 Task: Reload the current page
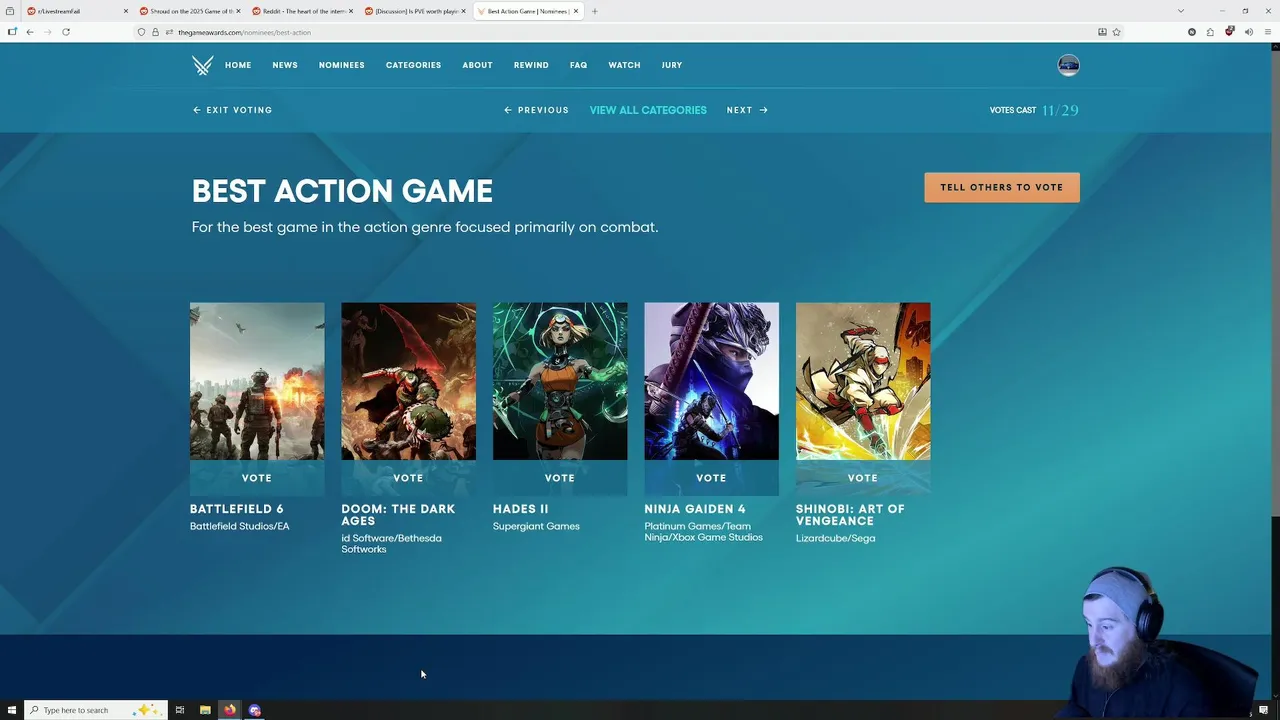pos(66,32)
